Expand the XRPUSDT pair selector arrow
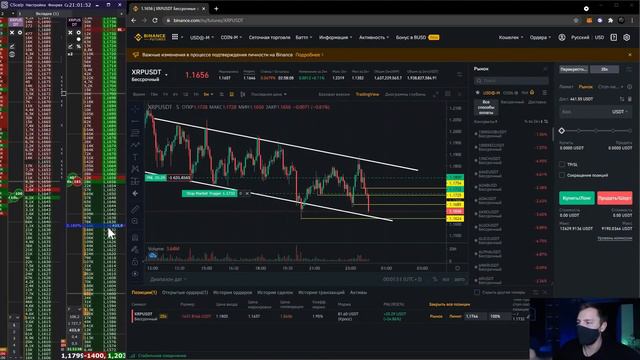The height and width of the screenshot is (360, 640). tap(166, 75)
